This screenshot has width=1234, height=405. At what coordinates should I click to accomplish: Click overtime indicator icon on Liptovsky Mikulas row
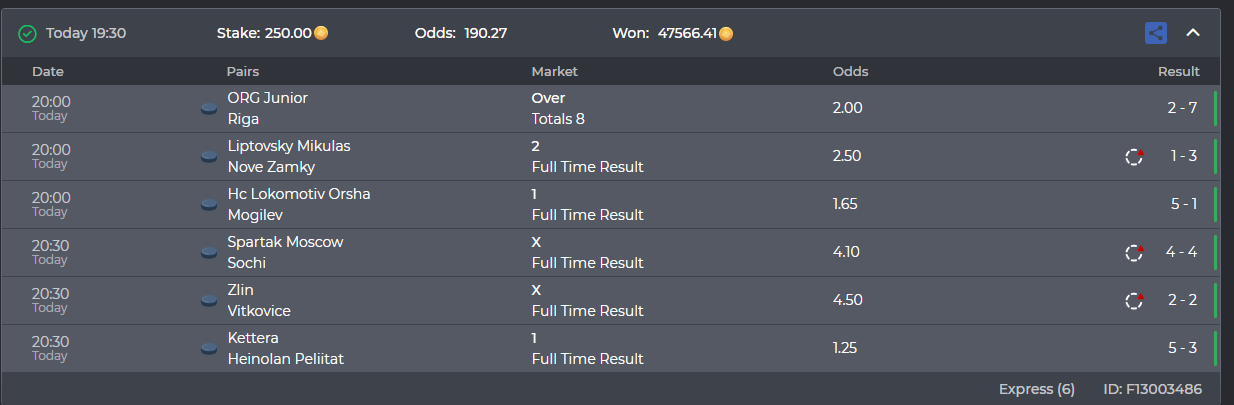tap(1134, 156)
